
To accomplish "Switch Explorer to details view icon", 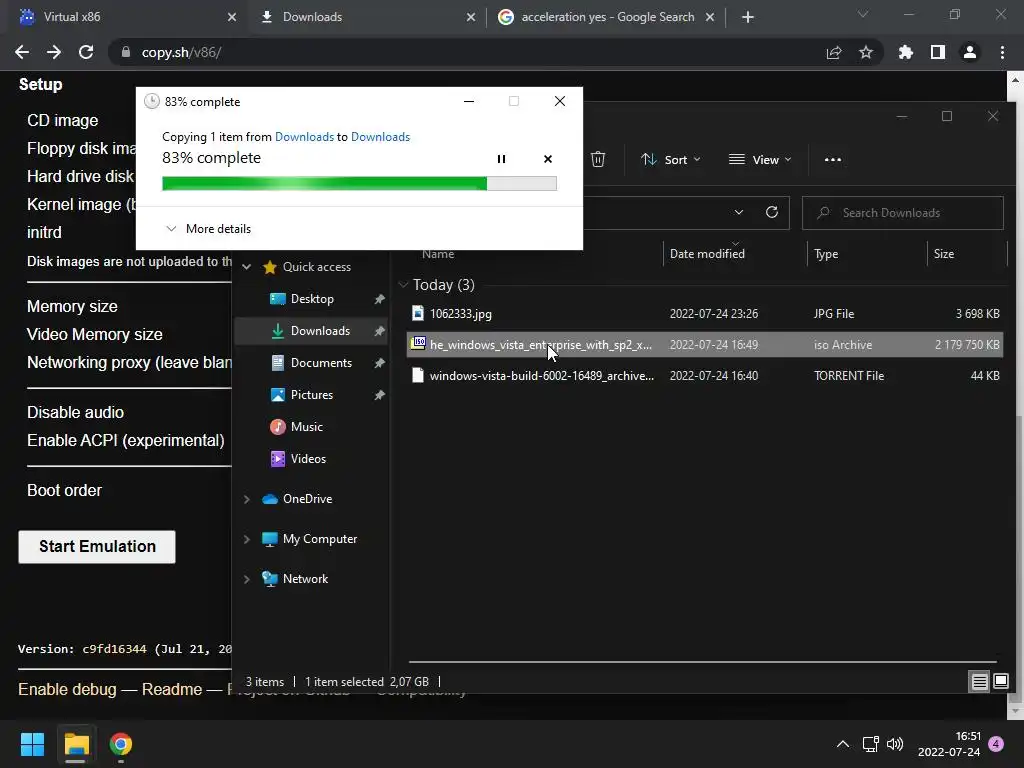I will [x=979, y=682].
